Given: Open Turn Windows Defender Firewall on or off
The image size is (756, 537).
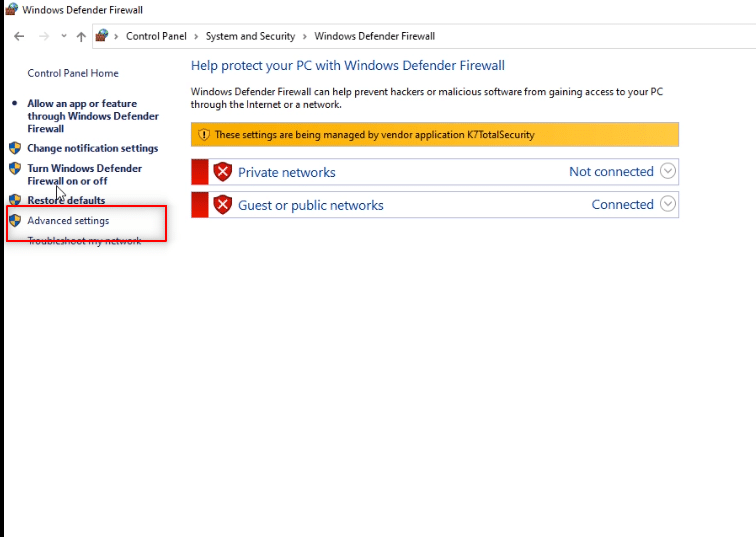Looking at the screenshot, I should (x=85, y=175).
